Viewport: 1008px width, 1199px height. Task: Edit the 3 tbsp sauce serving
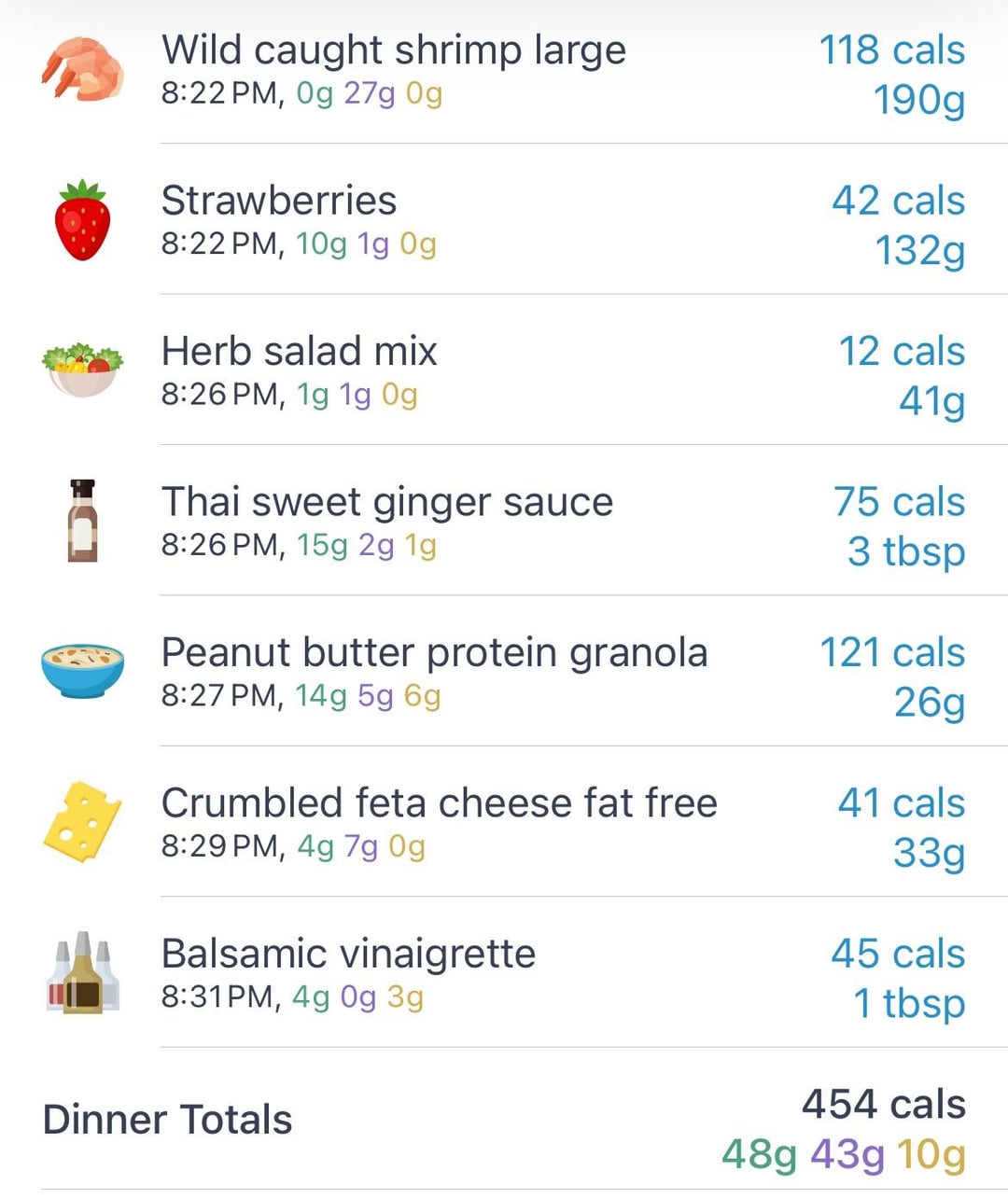point(906,551)
